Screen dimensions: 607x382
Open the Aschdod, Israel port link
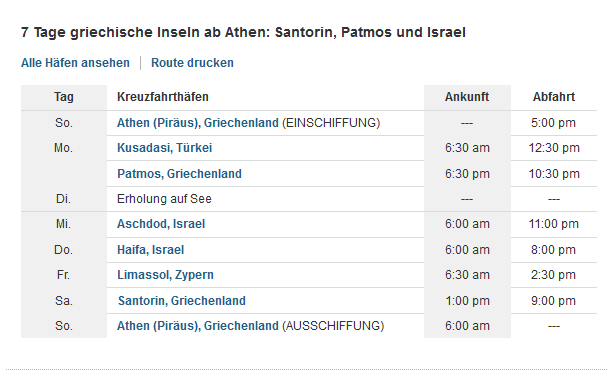point(161,224)
